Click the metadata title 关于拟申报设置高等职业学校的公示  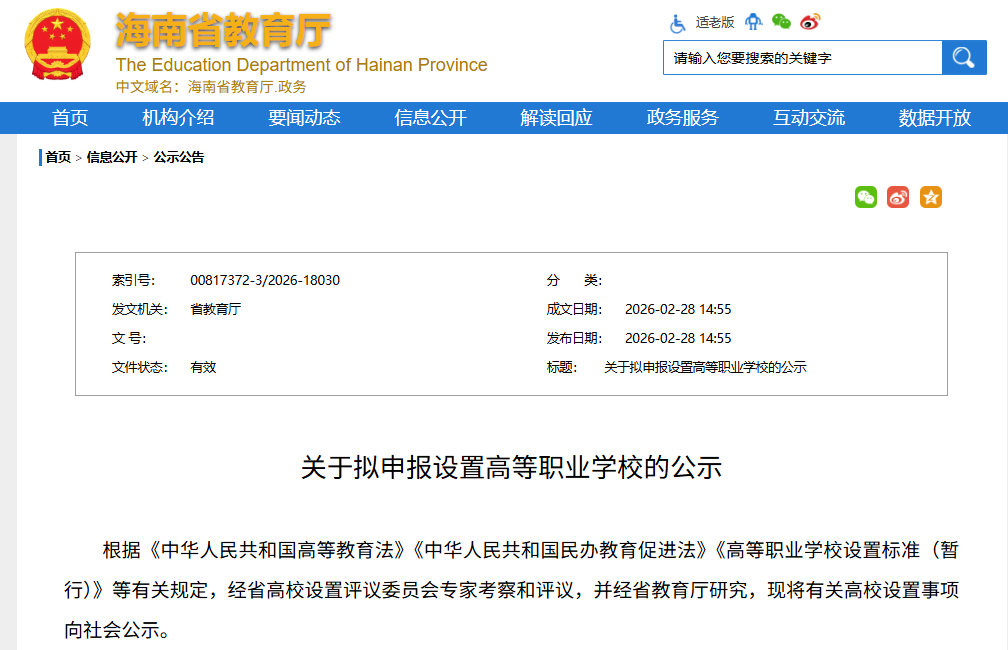pos(705,367)
